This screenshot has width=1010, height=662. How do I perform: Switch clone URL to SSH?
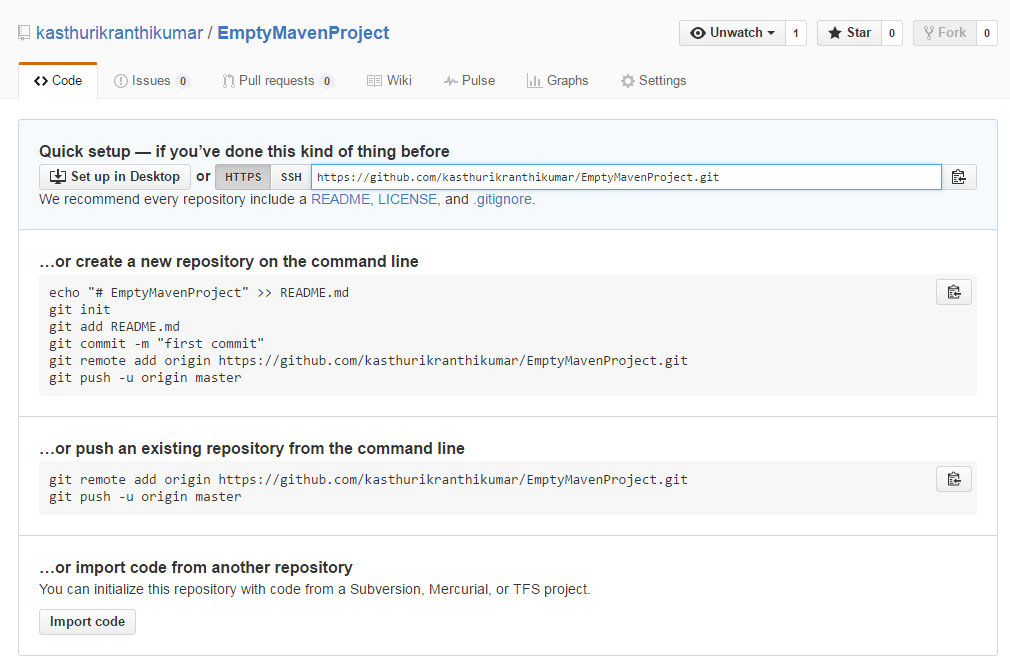(x=291, y=177)
